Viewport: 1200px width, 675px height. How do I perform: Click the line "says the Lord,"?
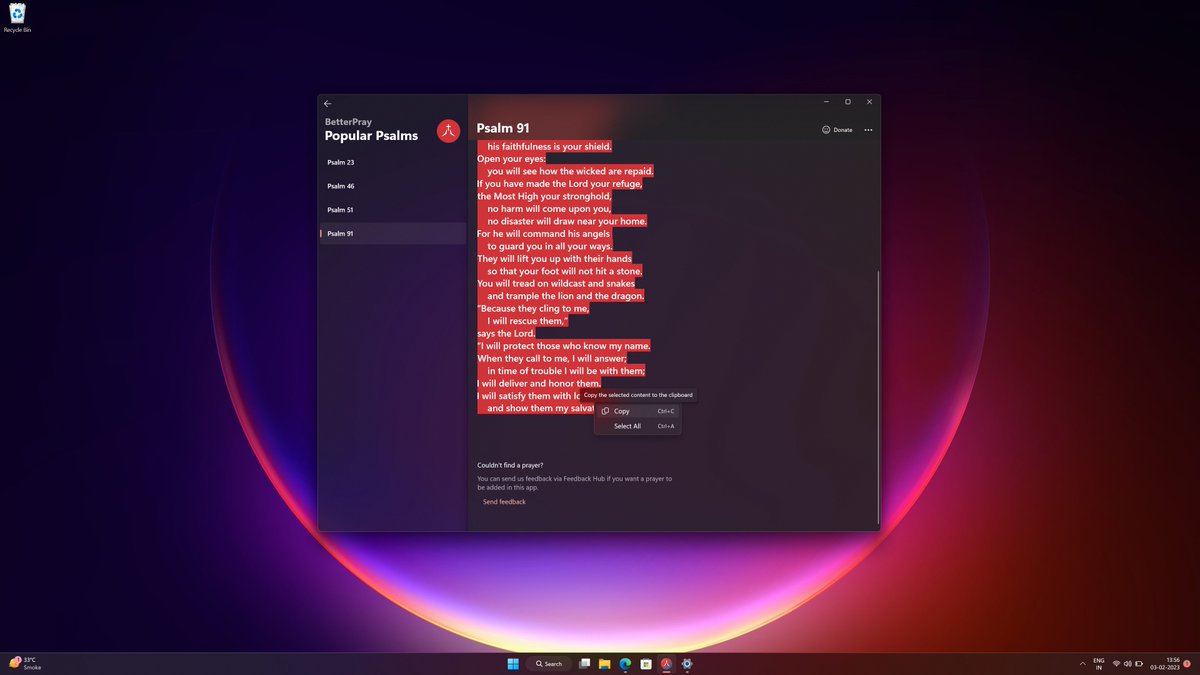(505, 333)
